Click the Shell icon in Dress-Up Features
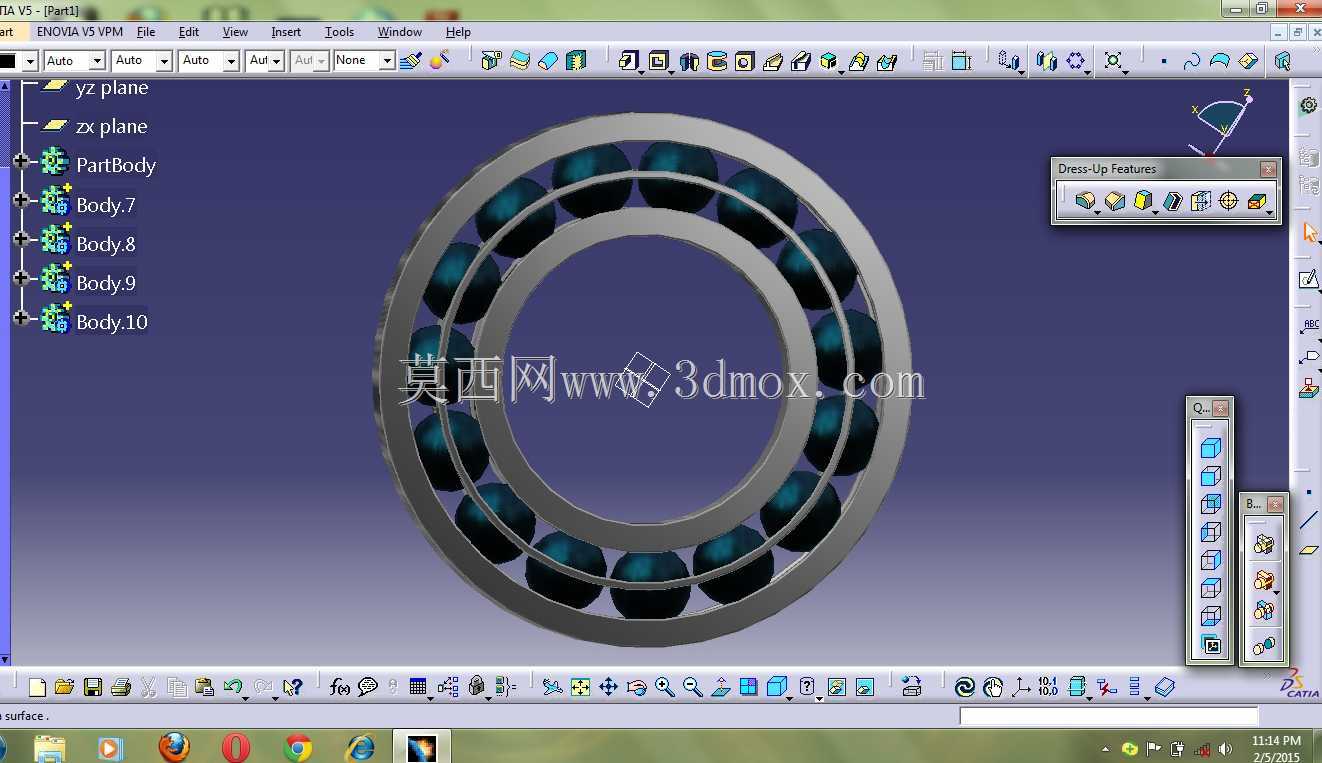Screen dimensions: 1322x763 point(1173,201)
